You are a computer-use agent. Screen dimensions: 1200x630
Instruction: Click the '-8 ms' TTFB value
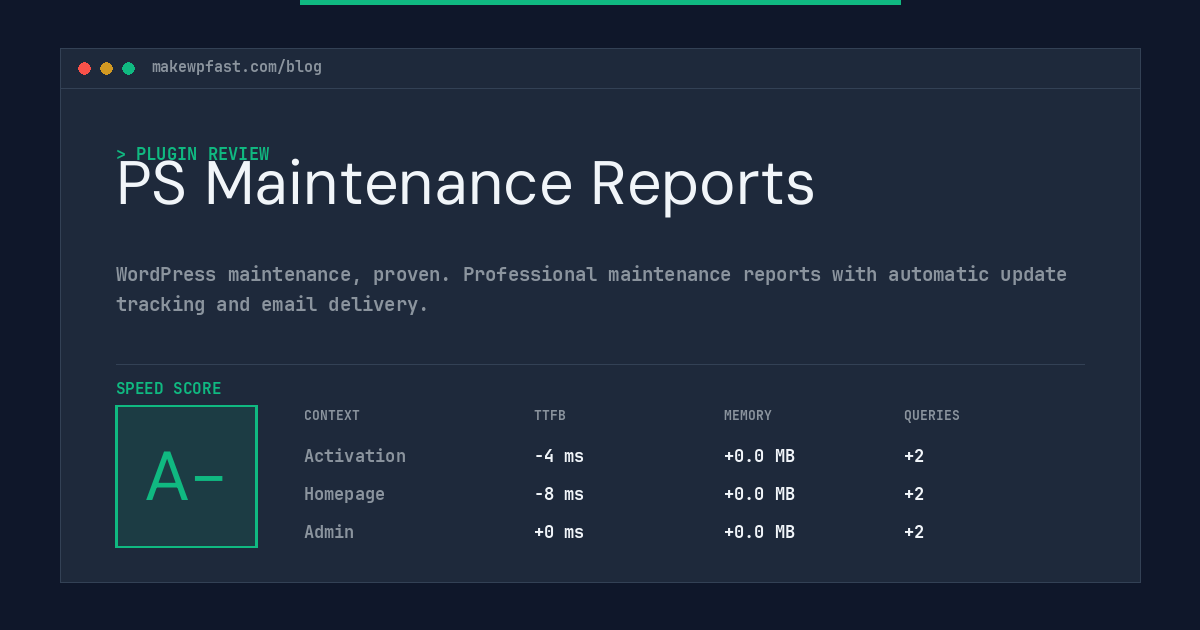point(559,494)
